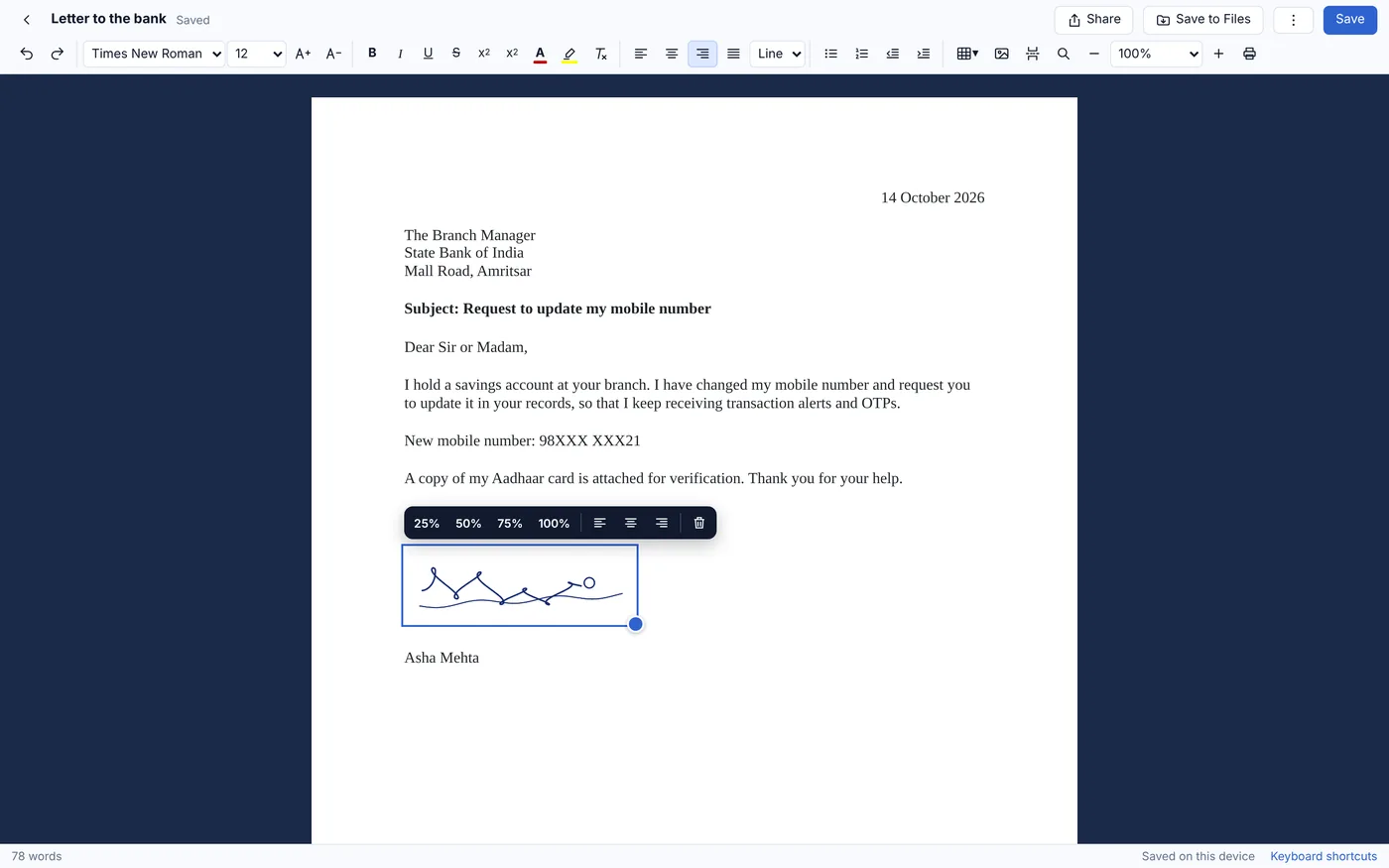
Task: Justify text in main toolbar
Action: [x=733, y=54]
